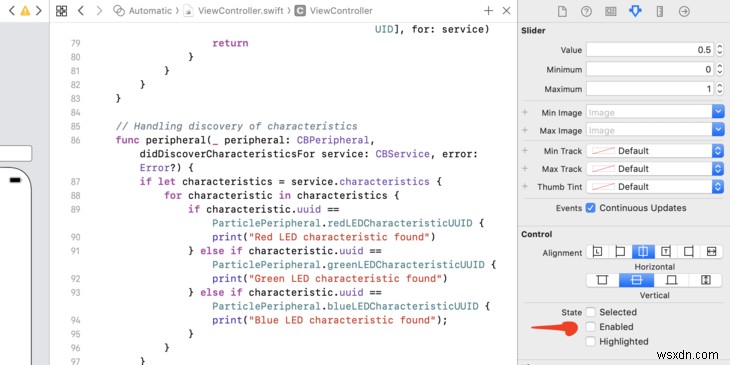
Task: Open the related items grid menu
Action: [x=61, y=11]
